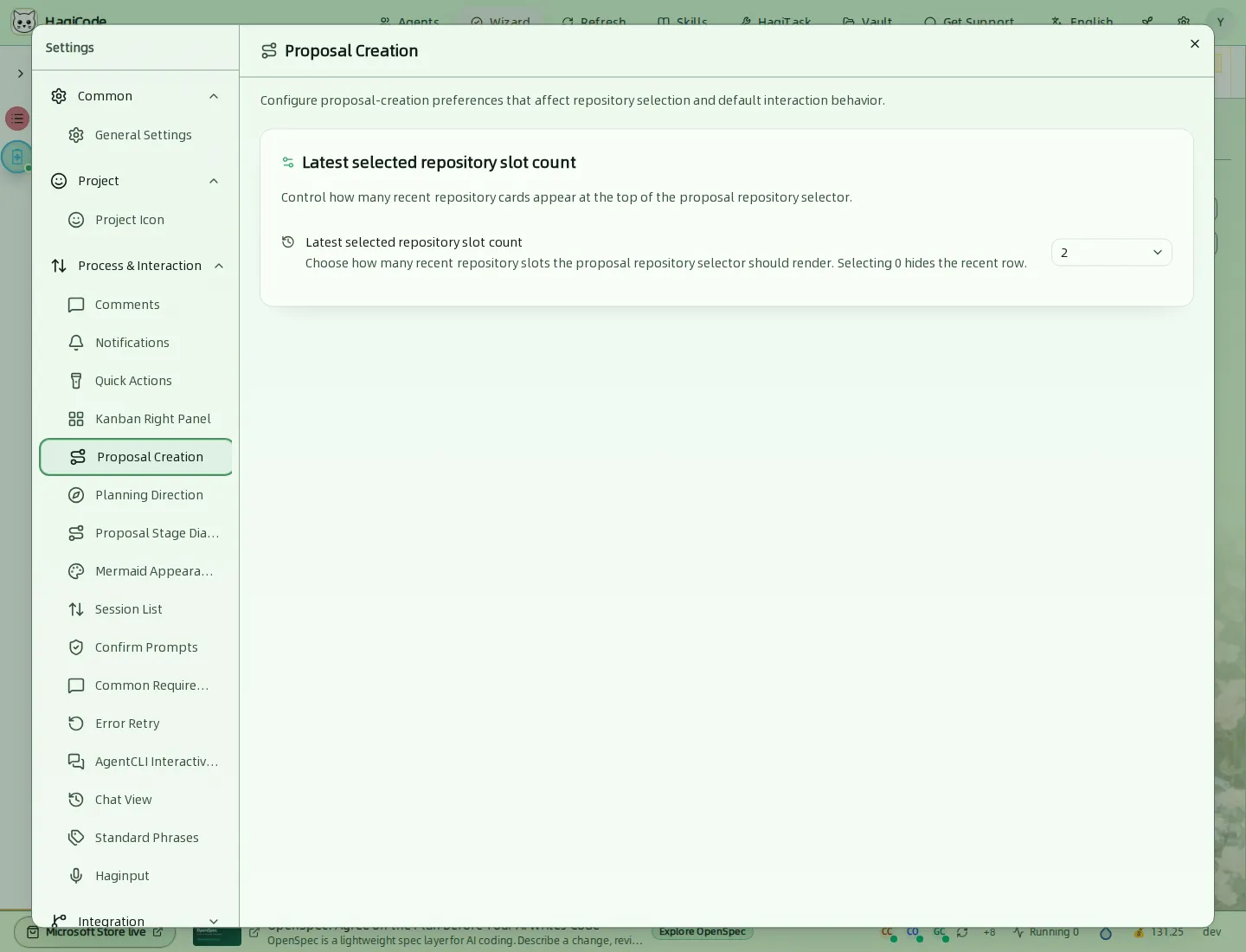Click the settings gear in the HagiCode top bar
Viewport: 1246px width, 952px height.
1184,22
